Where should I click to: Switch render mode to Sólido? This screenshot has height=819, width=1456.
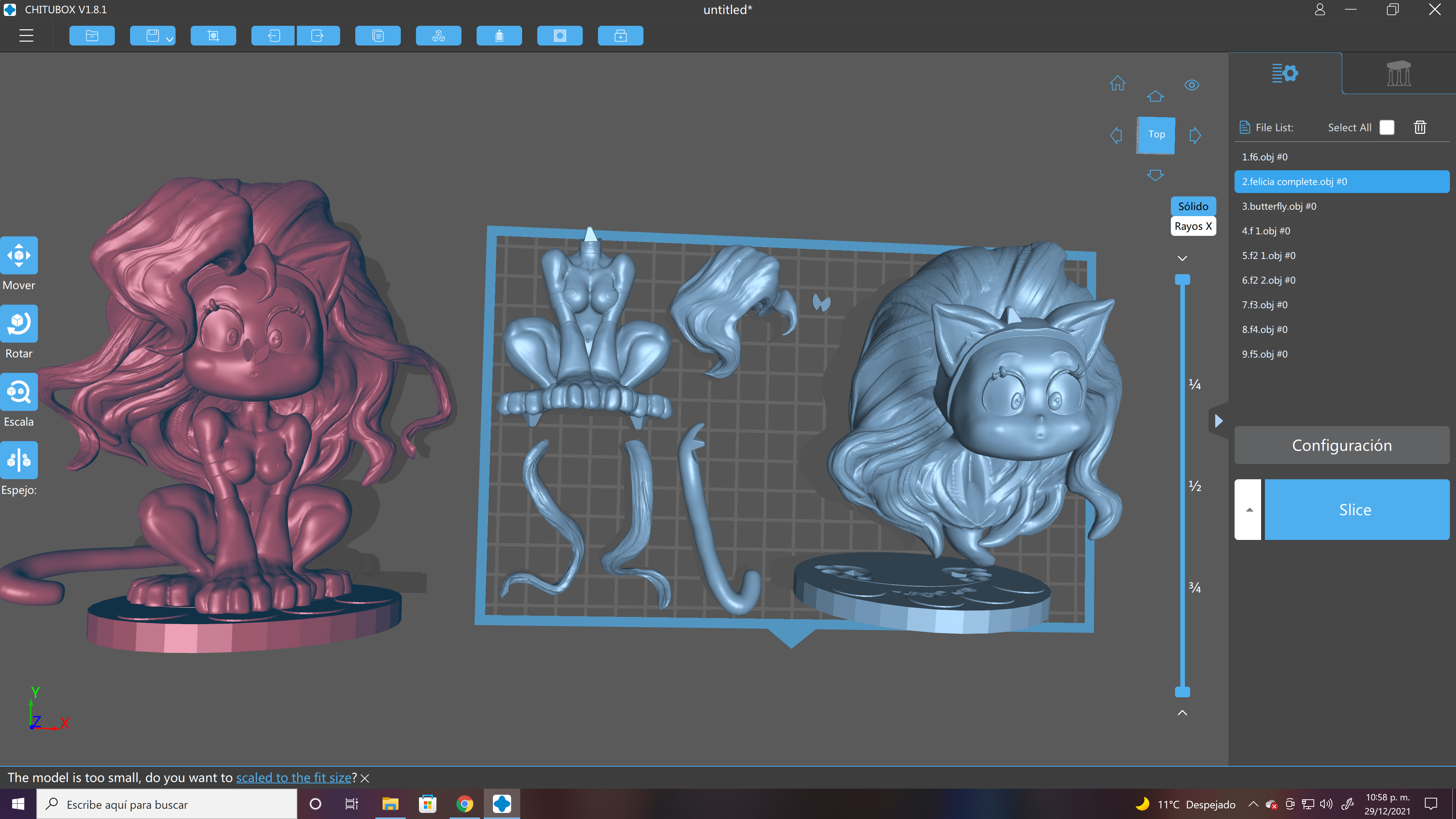click(x=1193, y=206)
